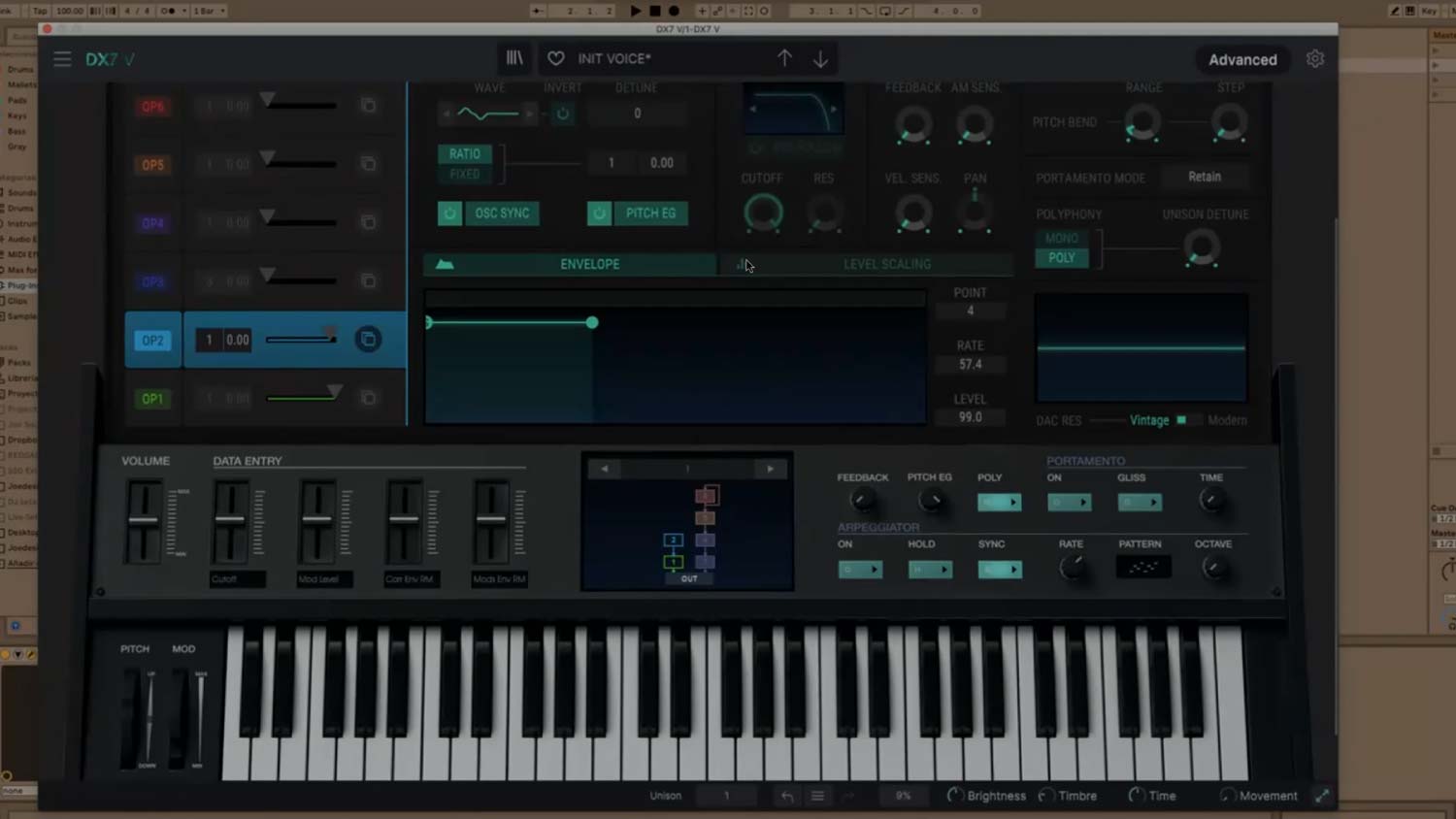Click the Undo arrow in bottom bar

[787, 796]
